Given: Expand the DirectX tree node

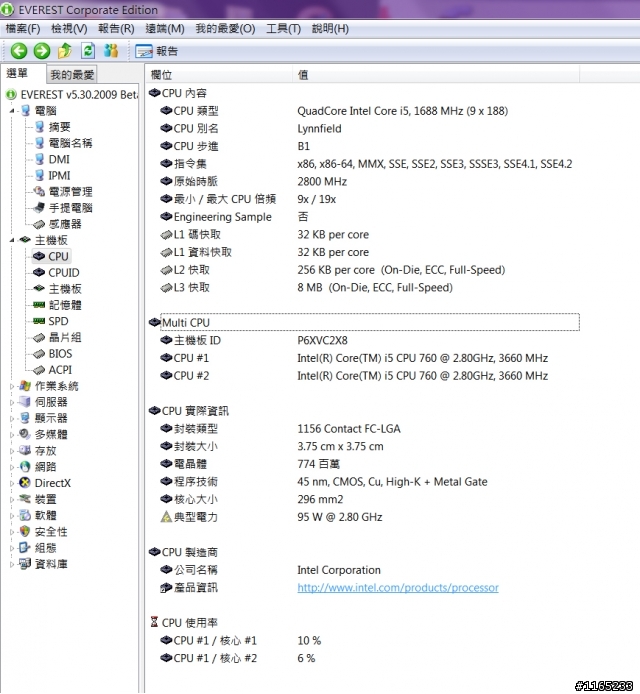Looking at the screenshot, I should coord(12,483).
